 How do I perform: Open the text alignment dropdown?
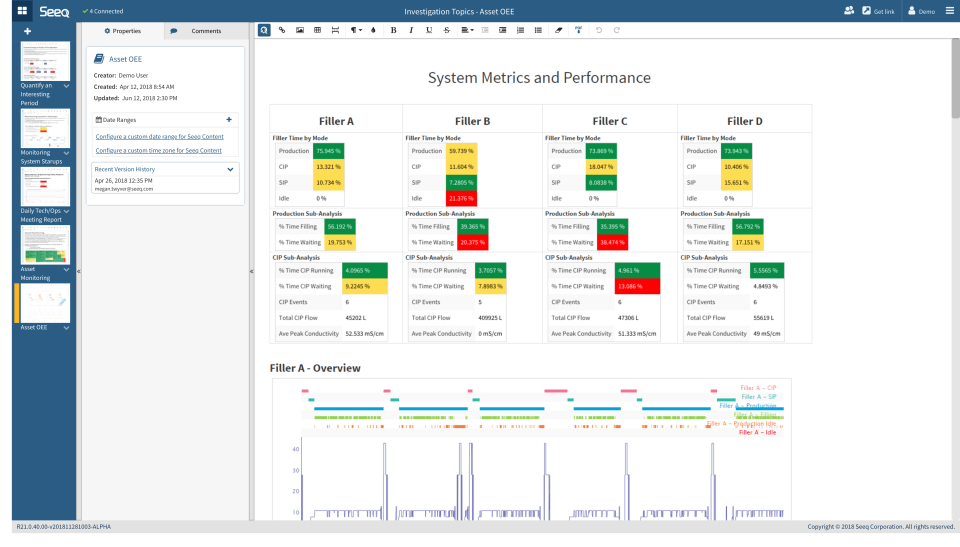[467, 30]
